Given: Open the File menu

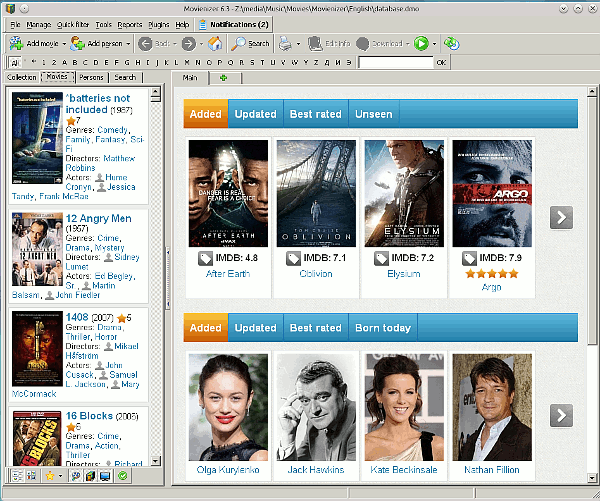Looking at the screenshot, I should point(15,25).
